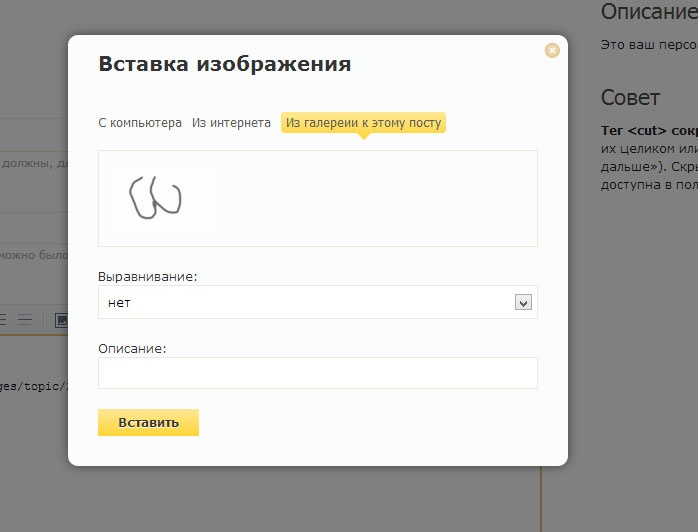Click the insert image icon in the background editor toolbar
This screenshot has width=698, height=532.
click(61, 321)
